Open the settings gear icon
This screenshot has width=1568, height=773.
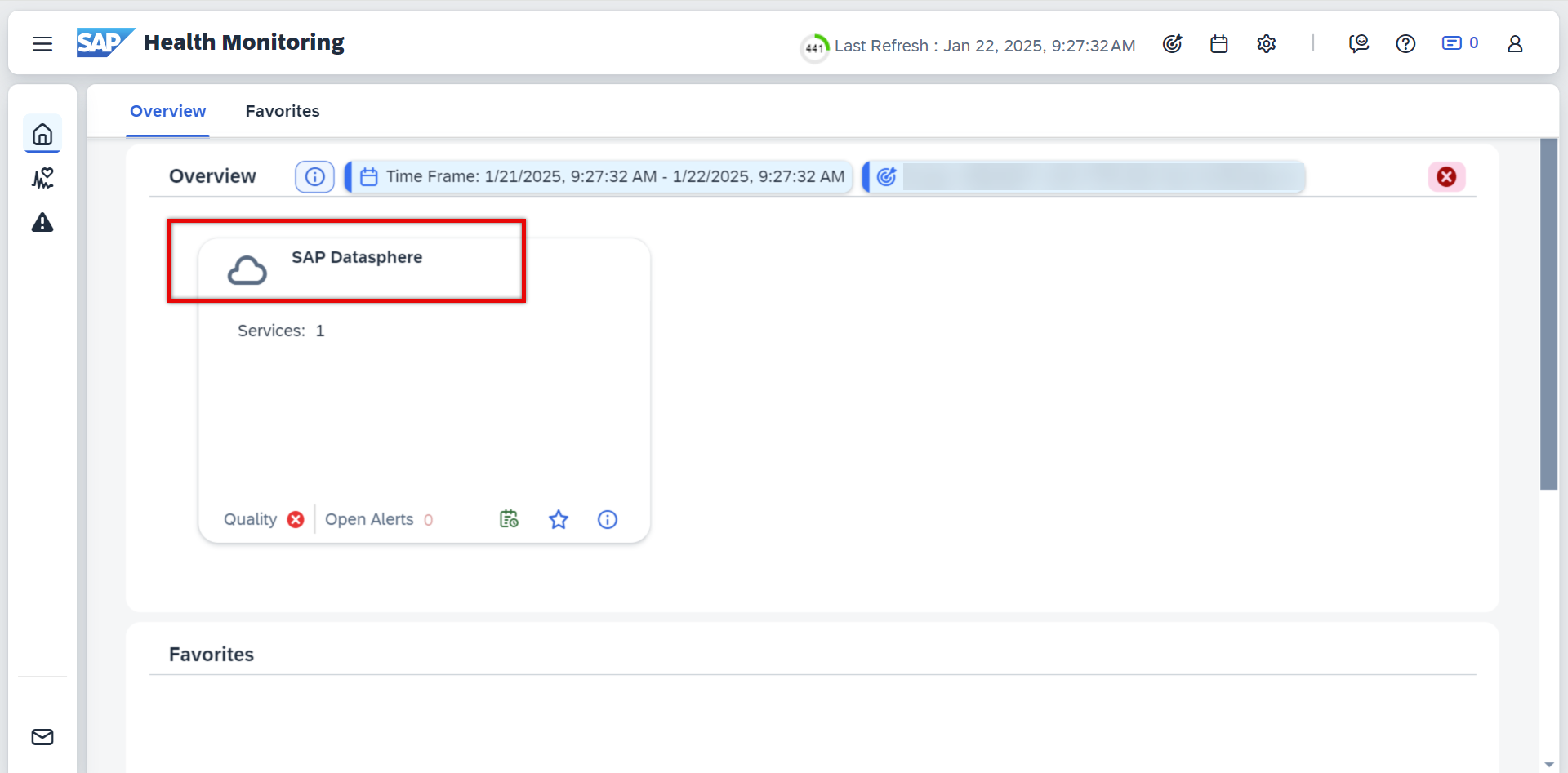[1266, 44]
